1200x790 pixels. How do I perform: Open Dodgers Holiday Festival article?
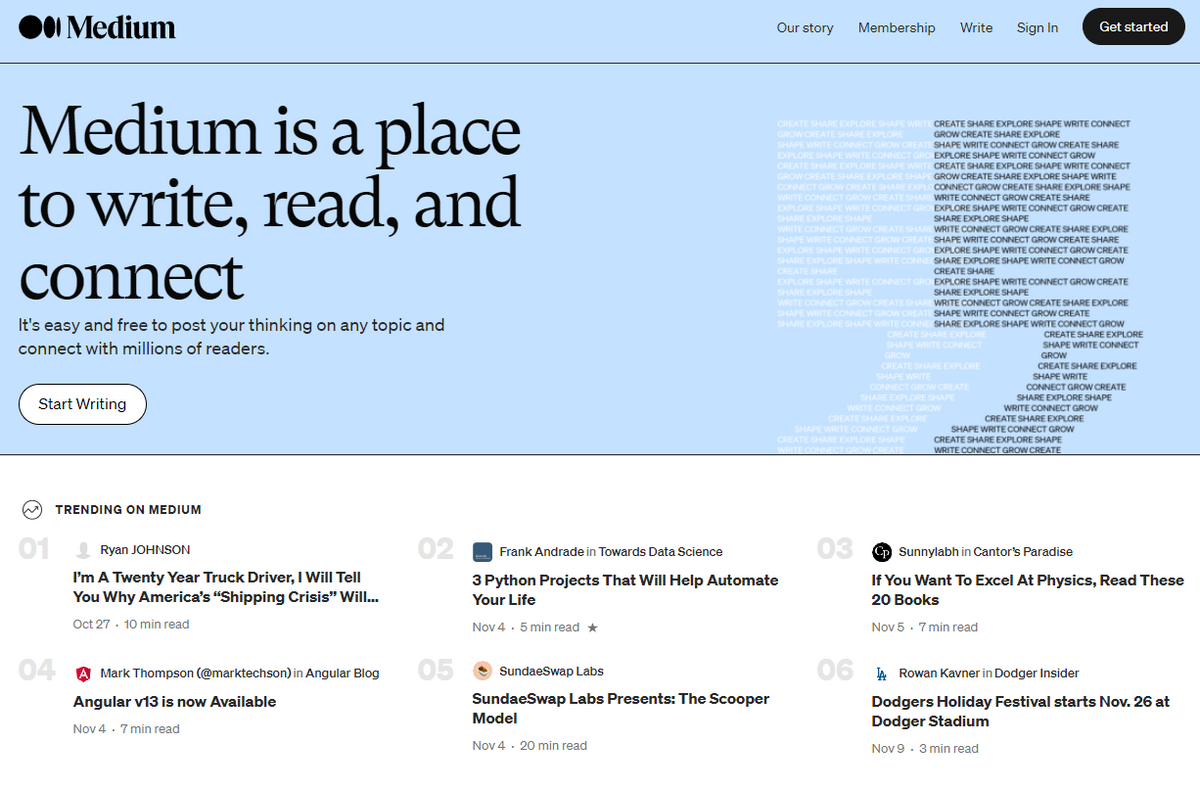(1020, 711)
